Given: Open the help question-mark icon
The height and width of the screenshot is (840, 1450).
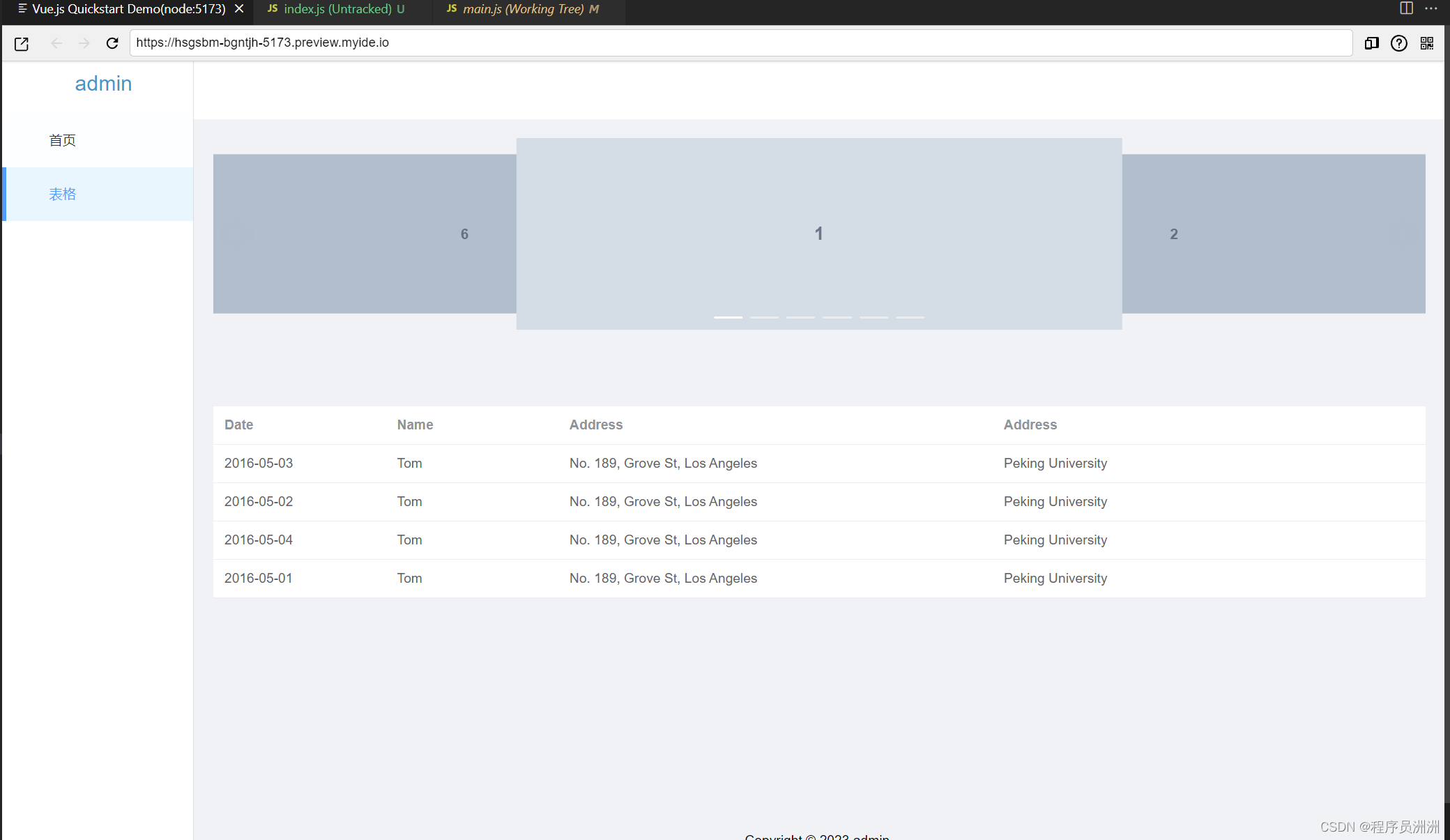Looking at the screenshot, I should [x=1398, y=43].
